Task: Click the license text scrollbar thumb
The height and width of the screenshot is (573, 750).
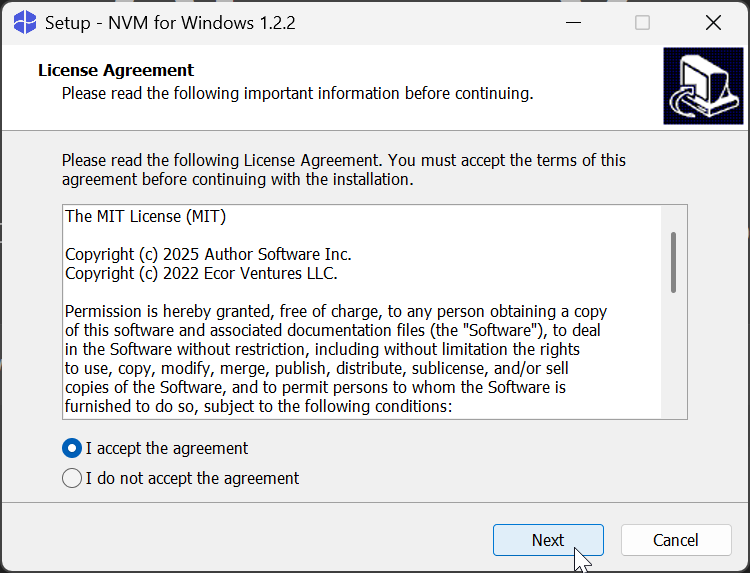Action: (674, 260)
